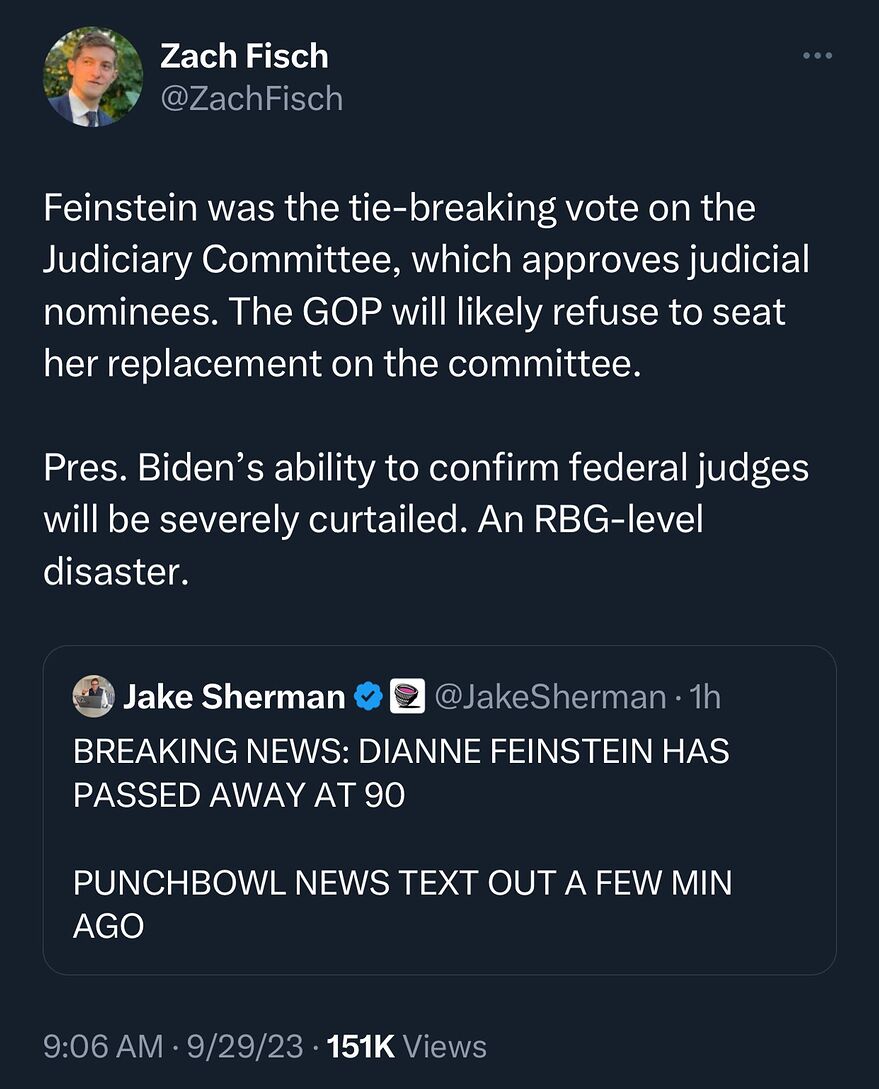Click the 1h timestamp on quoted tweet
The height and width of the screenshot is (1089, 879).
click(705, 697)
